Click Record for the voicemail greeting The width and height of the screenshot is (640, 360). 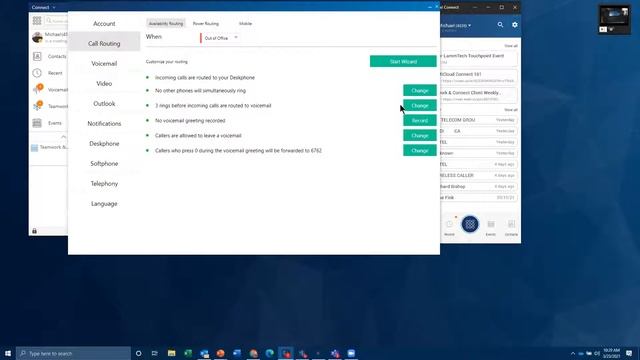click(x=420, y=120)
